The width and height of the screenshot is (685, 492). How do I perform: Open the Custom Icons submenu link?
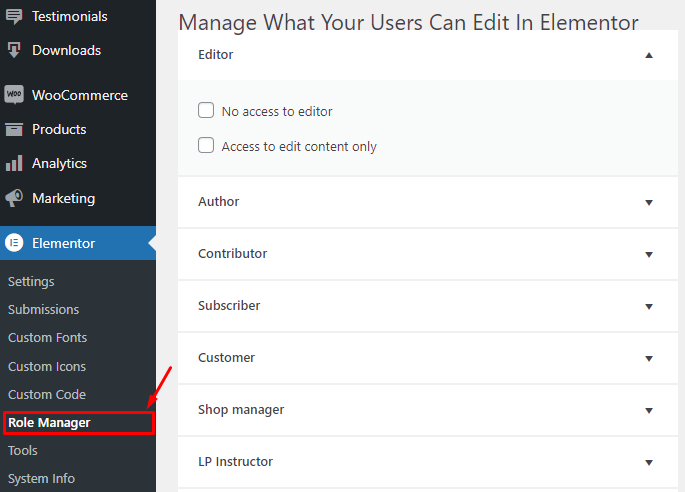(x=47, y=366)
